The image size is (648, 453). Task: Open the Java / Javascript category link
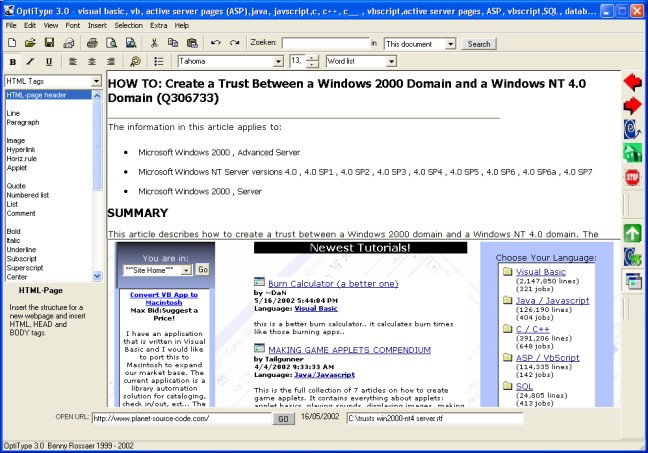click(553, 300)
